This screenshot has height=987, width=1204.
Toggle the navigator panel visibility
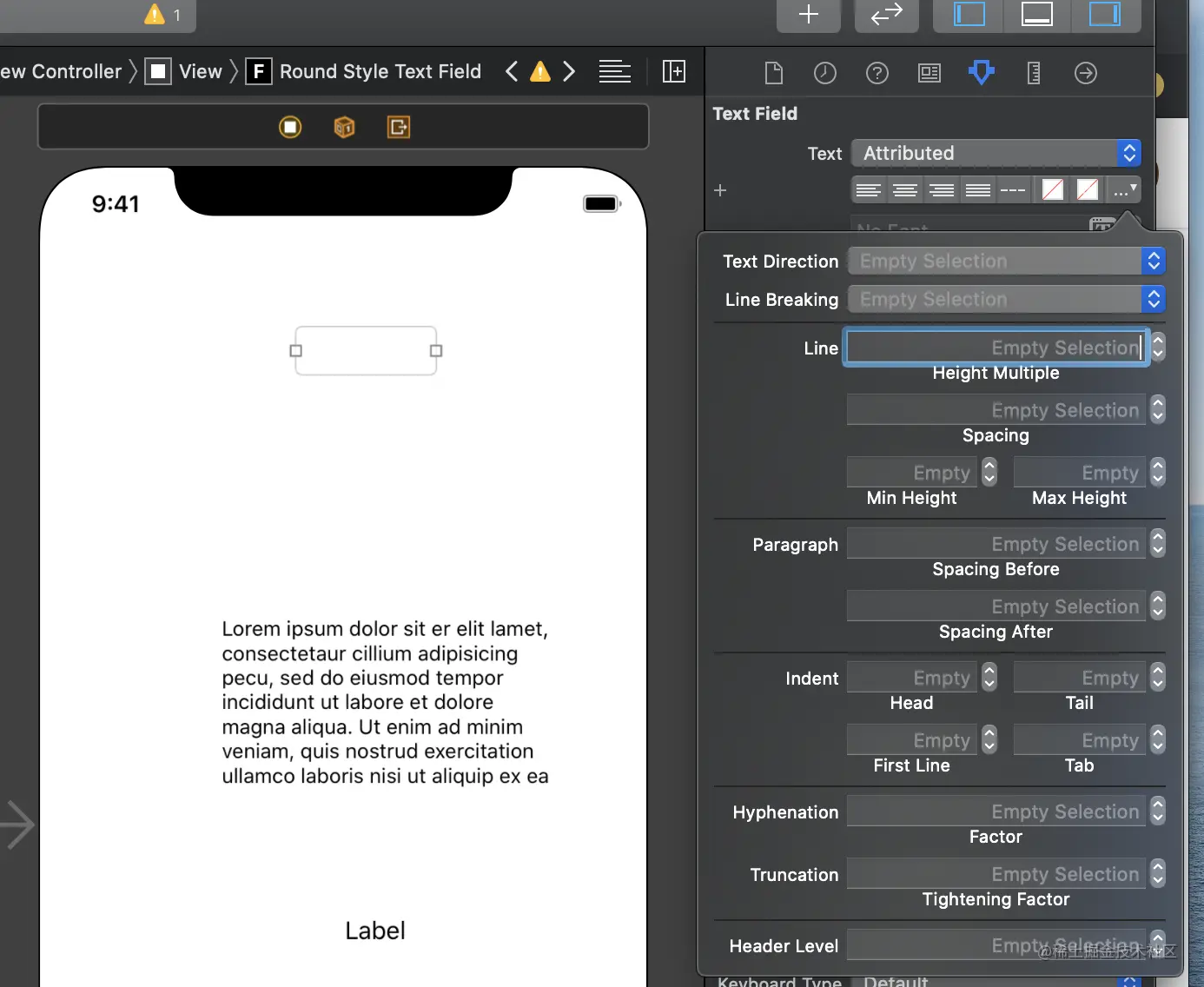969,15
